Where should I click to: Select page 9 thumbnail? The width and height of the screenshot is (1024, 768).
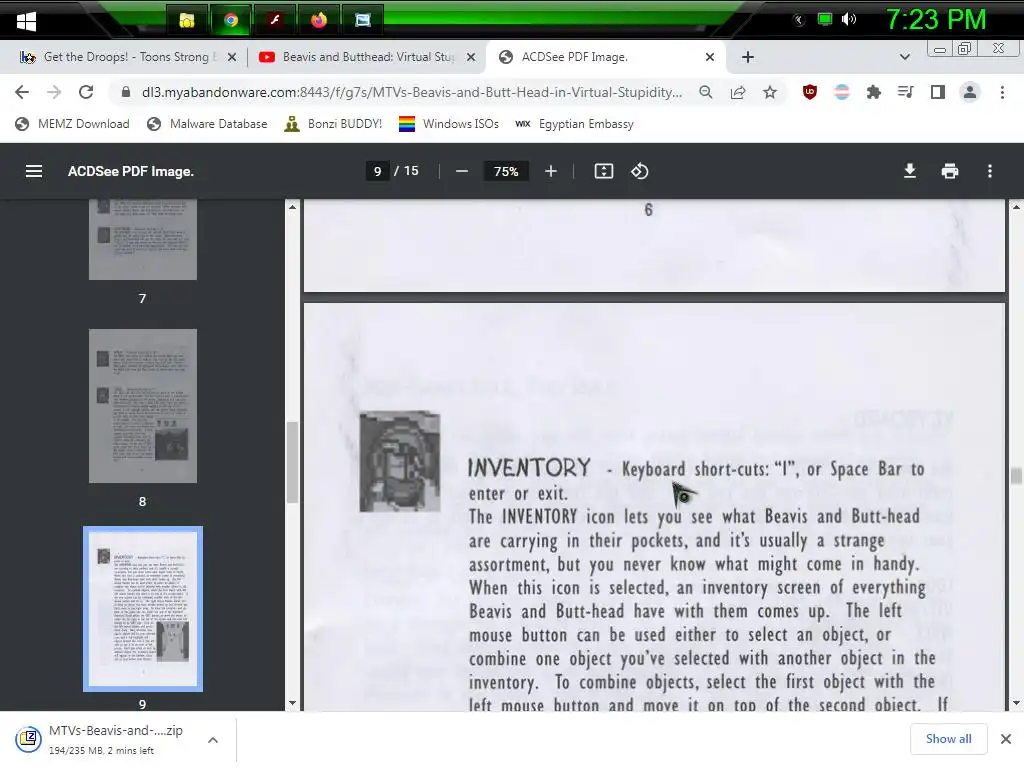[142, 609]
